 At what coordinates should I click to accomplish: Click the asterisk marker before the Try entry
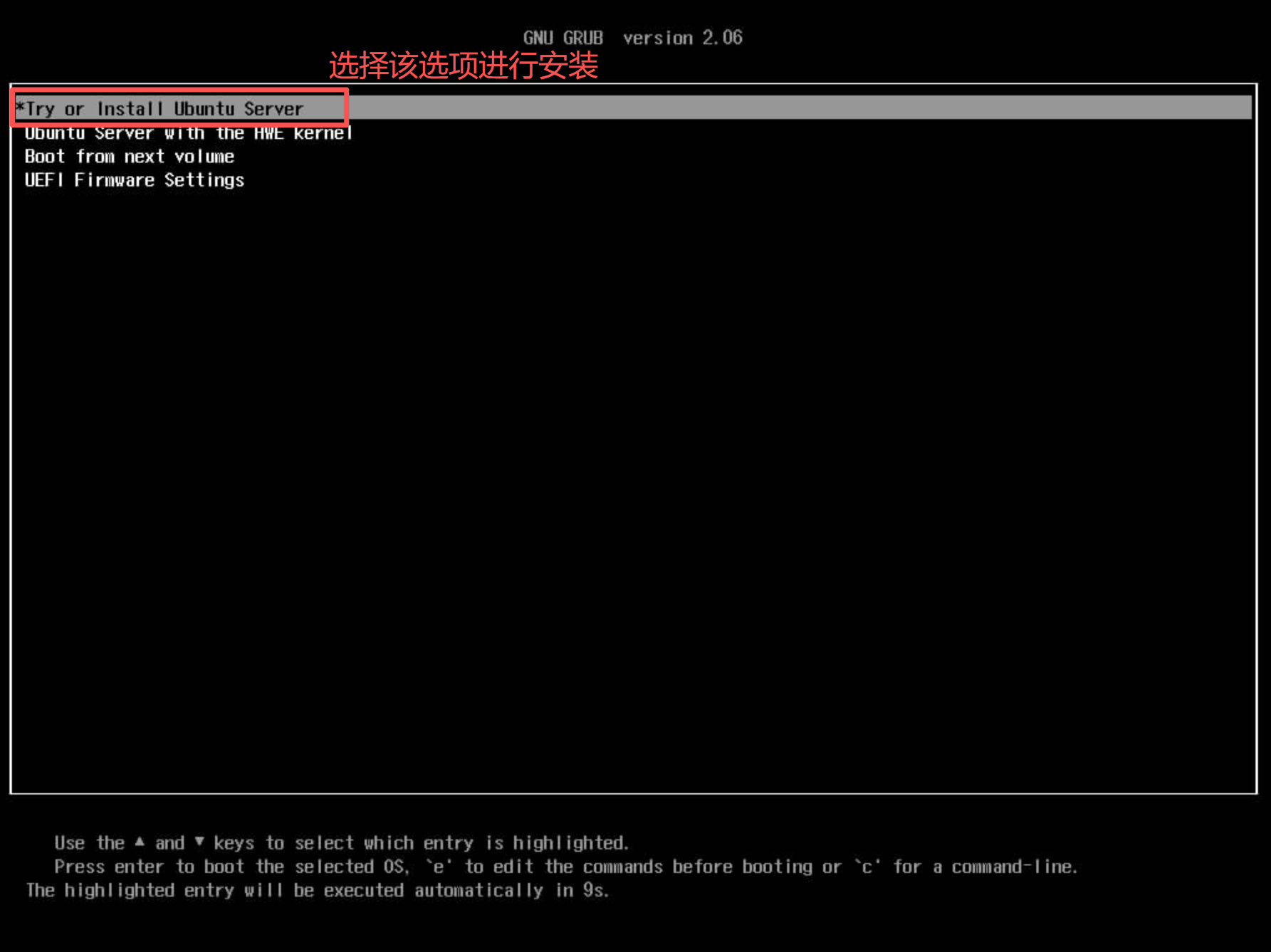pyautogui.click(x=20, y=108)
